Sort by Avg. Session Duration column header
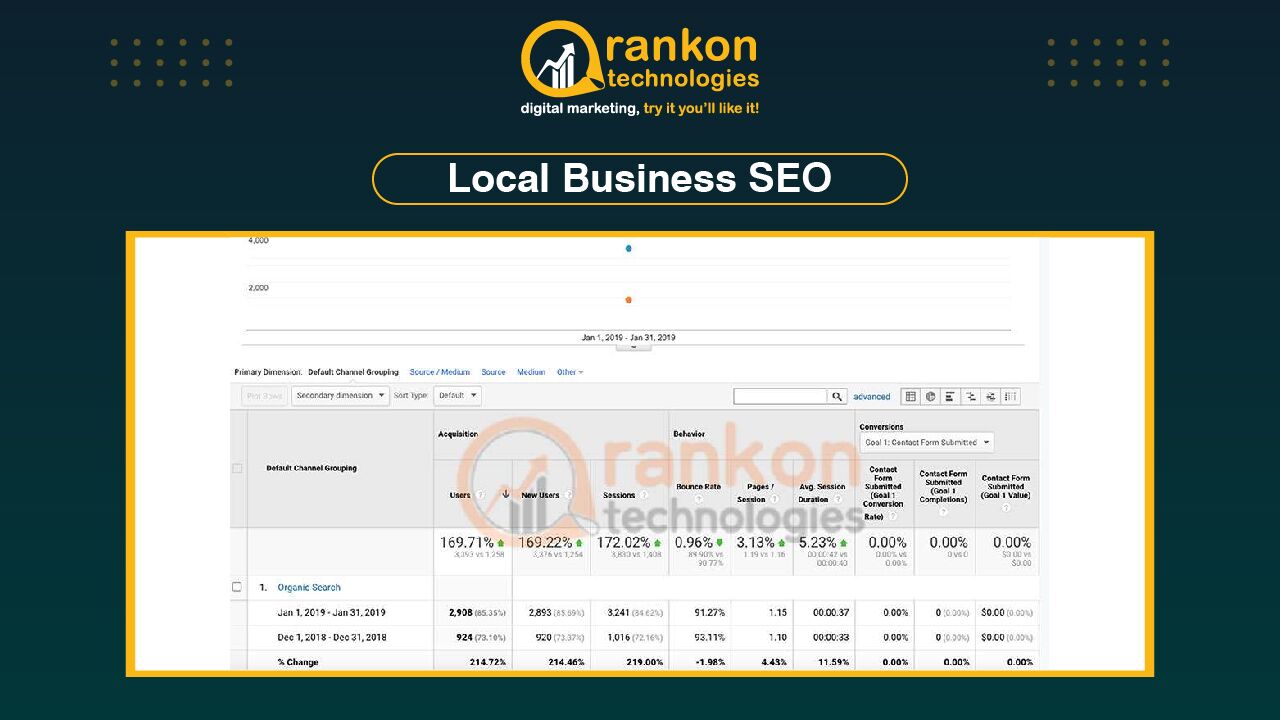The width and height of the screenshot is (1280, 720). click(822, 493)
